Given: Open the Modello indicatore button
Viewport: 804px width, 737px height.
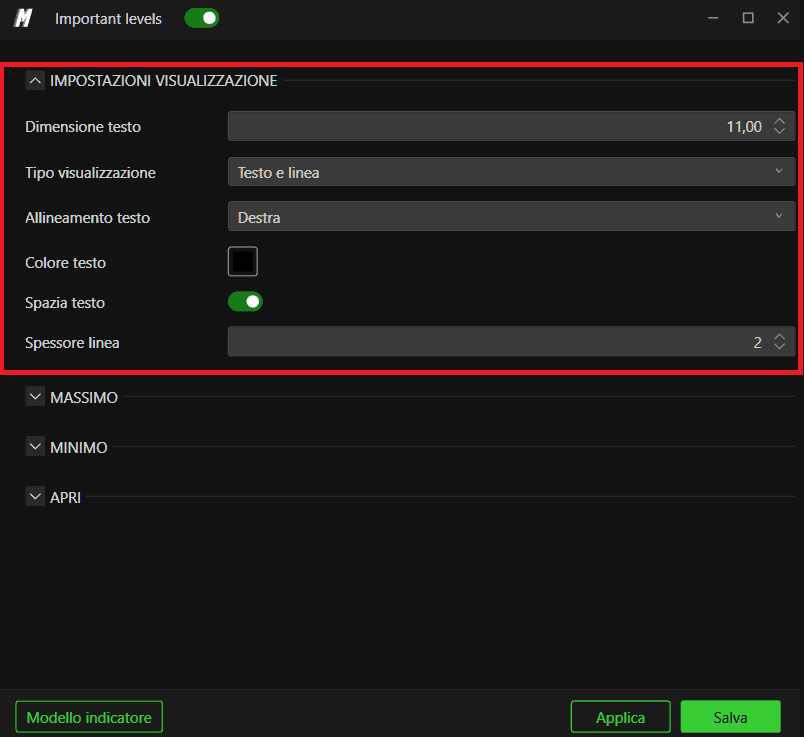Looking at the screenshot, I should point(89,717).
